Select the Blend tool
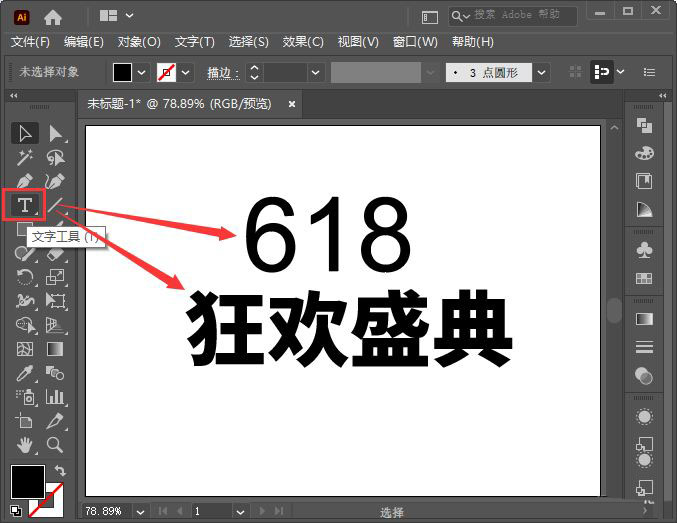Viewport: 677px width, 523px height. pos(56,373)
